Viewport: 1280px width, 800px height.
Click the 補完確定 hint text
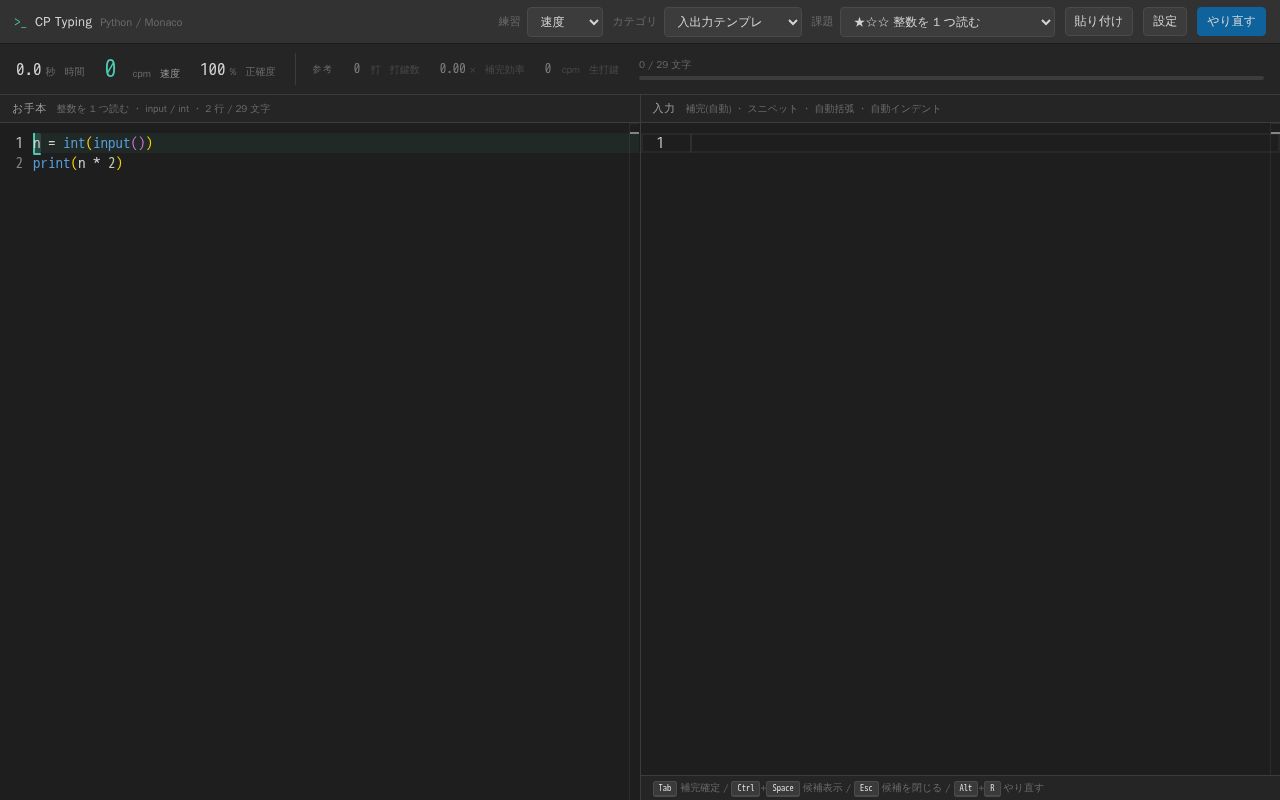point(700,788)
